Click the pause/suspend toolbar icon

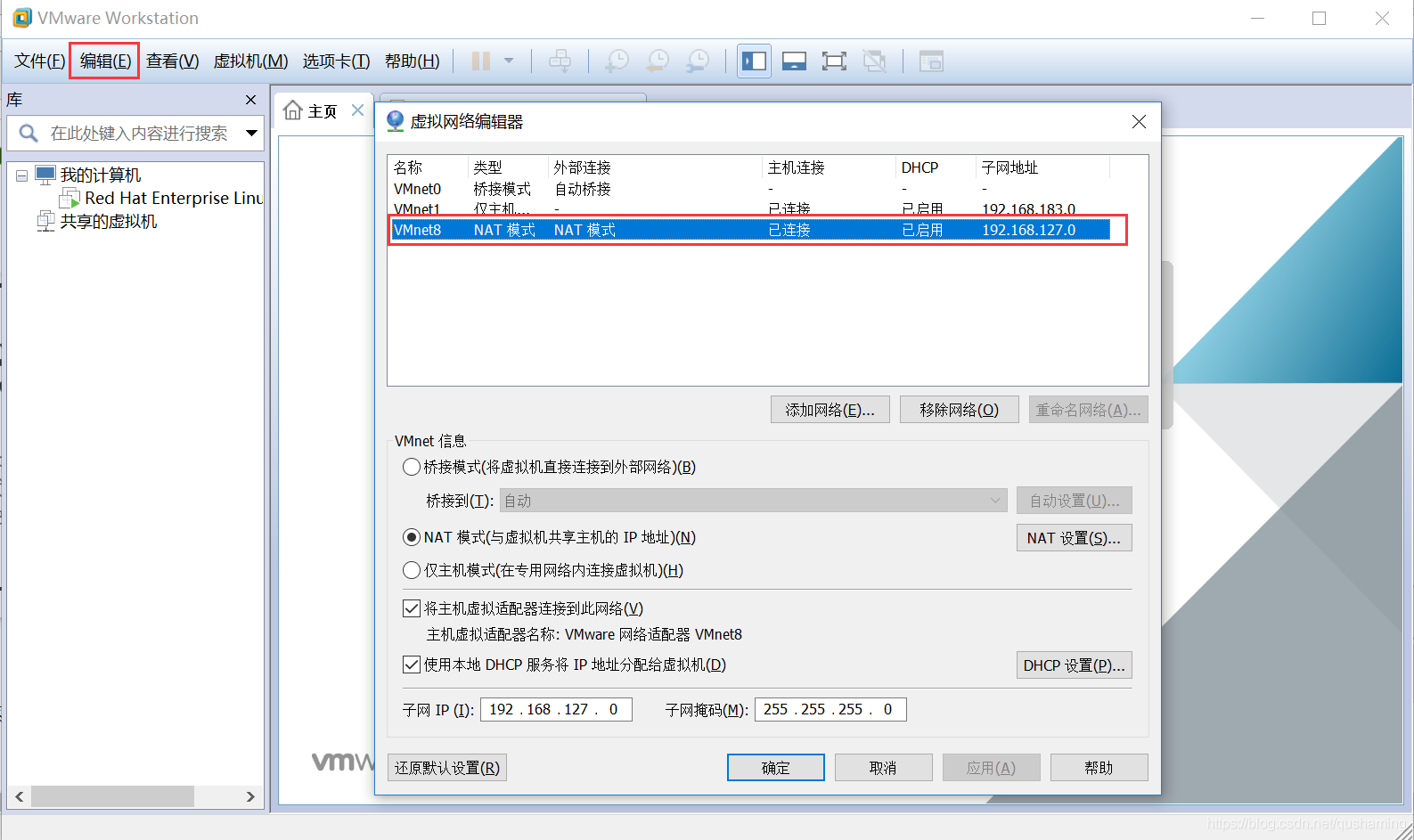(x=481, y=61)
